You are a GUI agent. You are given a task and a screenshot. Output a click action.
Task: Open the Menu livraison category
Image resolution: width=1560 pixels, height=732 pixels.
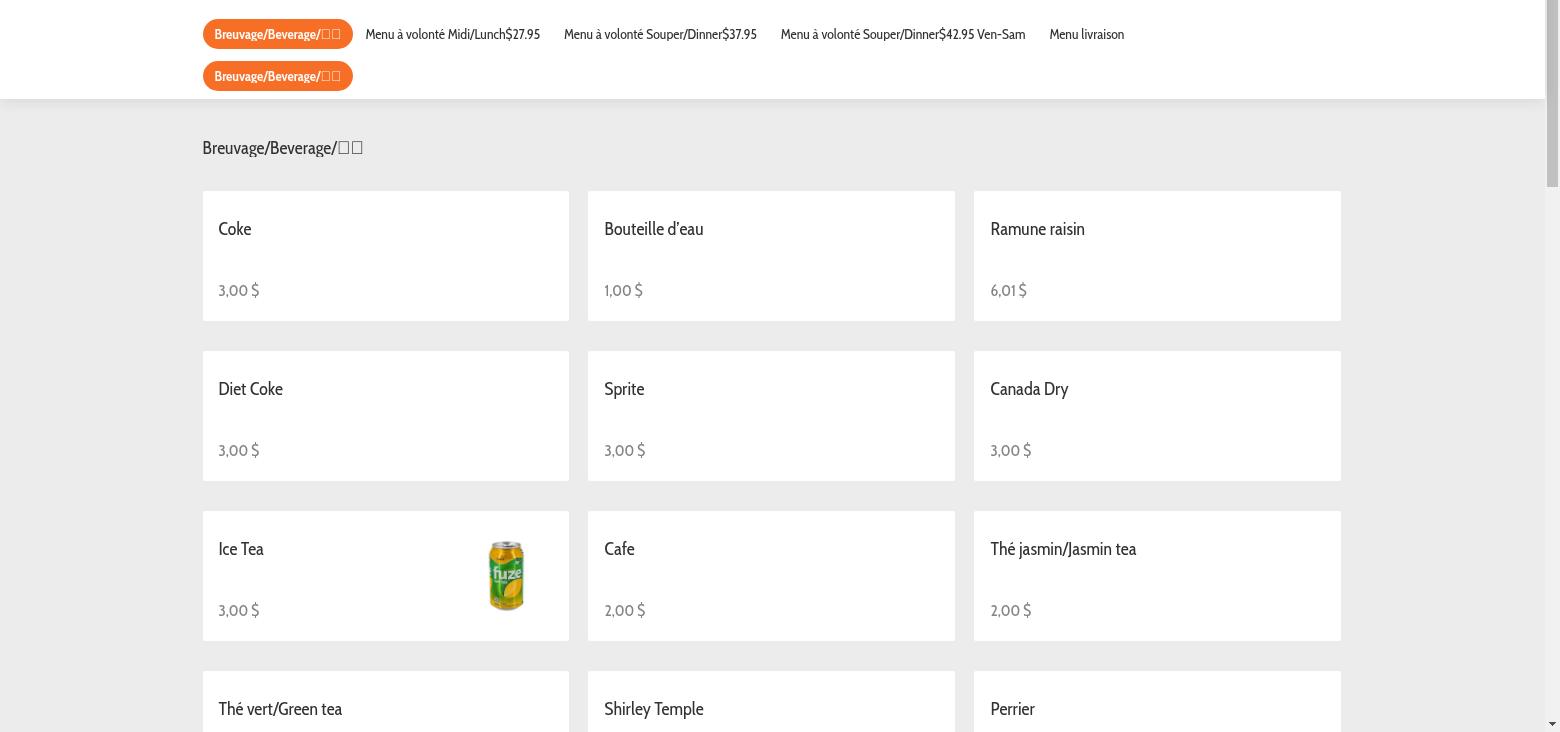tap(1086, 34)
